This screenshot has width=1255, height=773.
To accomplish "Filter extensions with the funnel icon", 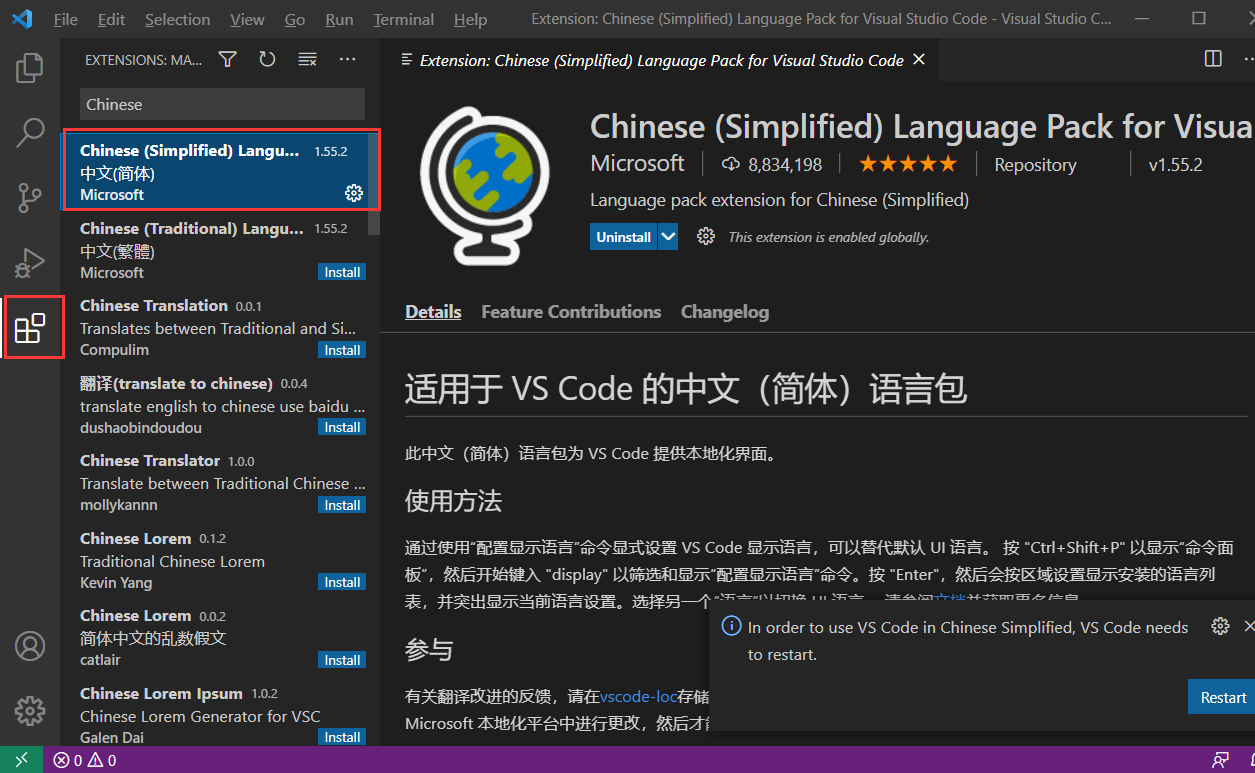I will [228, 60].
